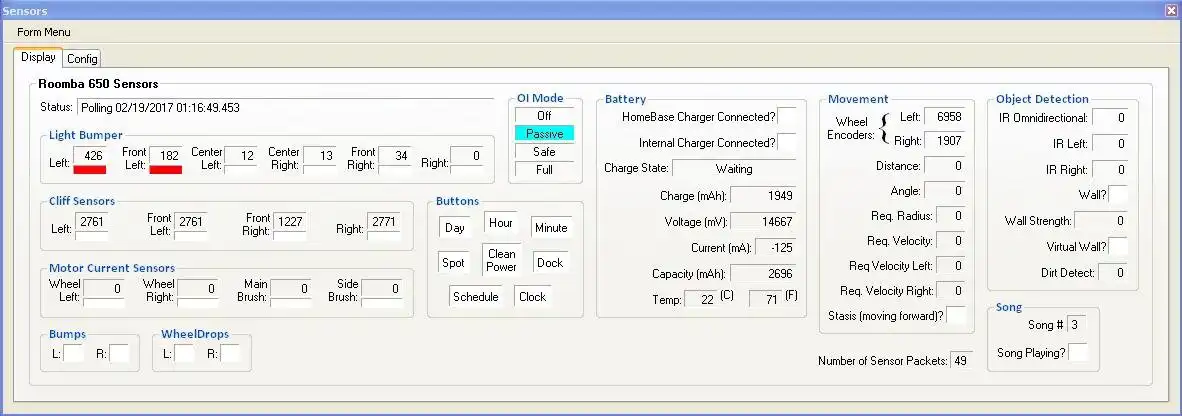Click the Clean Power button indicator
This screenshot has height=416, width=1182.
click(501, 260)
